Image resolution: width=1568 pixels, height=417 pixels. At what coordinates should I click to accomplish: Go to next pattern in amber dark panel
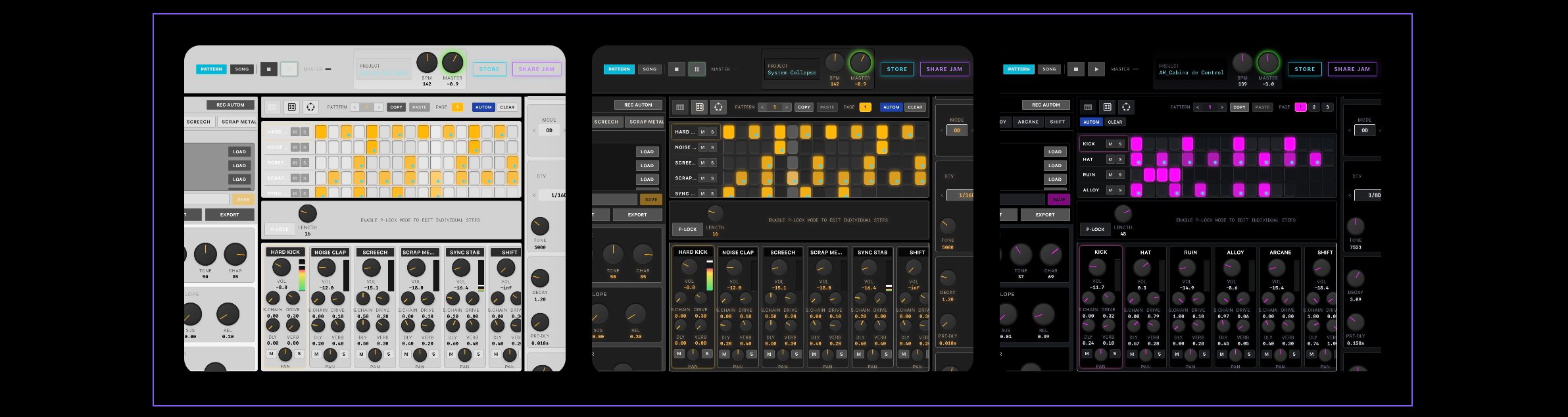tap(787, 107)
